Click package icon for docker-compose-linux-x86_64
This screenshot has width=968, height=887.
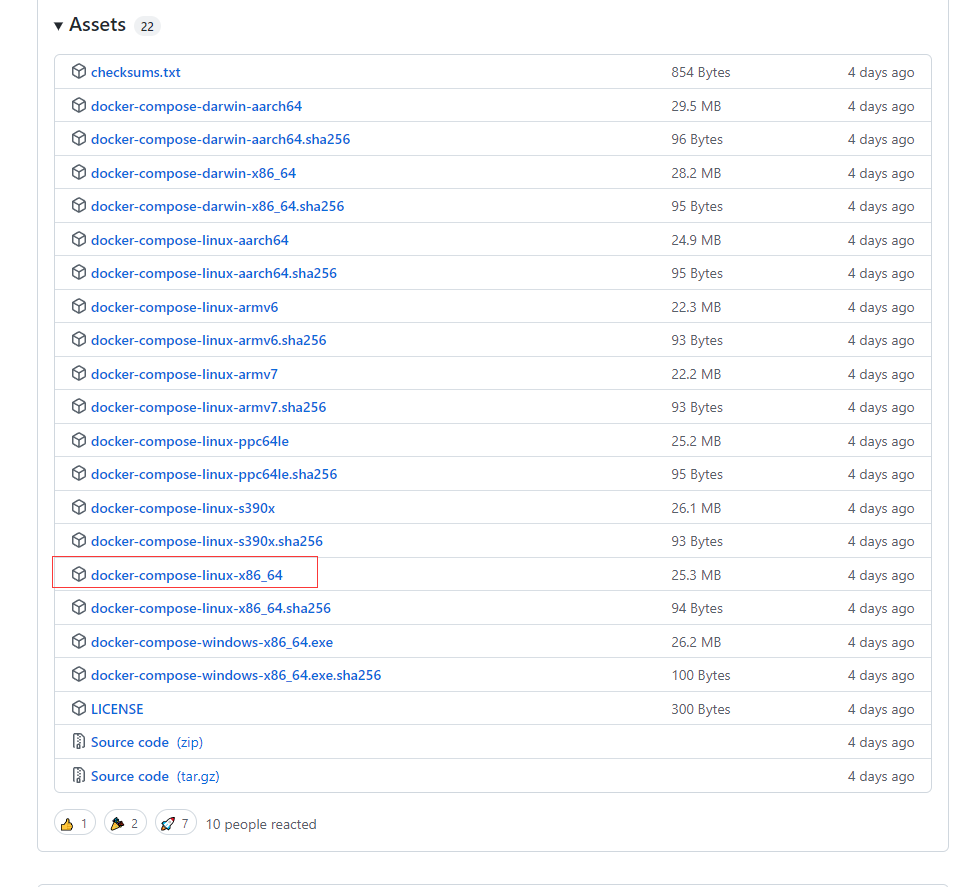point(78,575)
